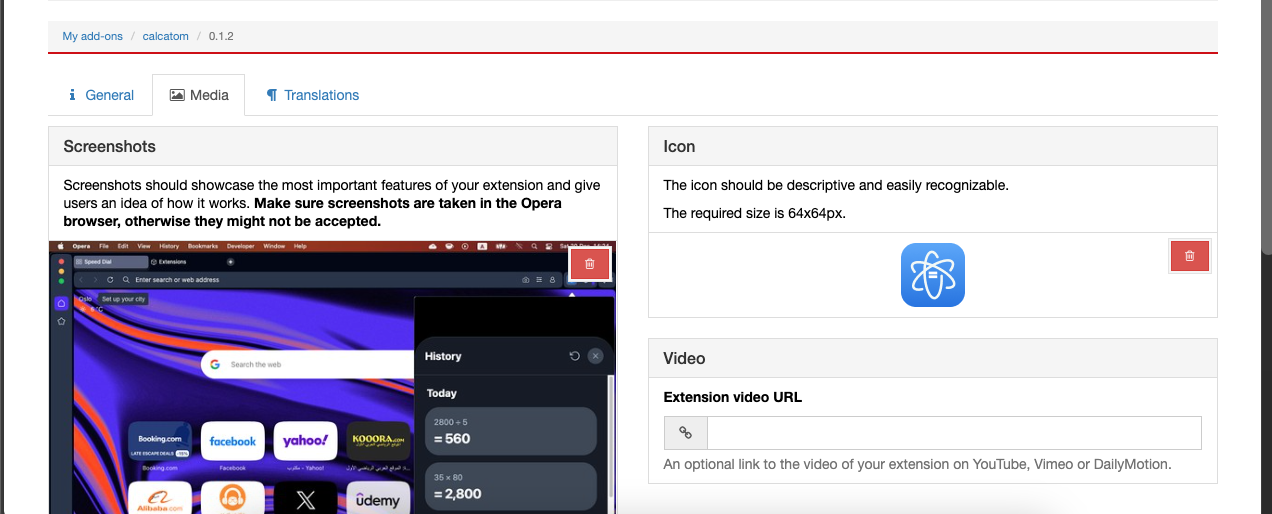Click the blue atom extension icon
The width and height of the screenshot is (1272, 514).
pos(932,275)
